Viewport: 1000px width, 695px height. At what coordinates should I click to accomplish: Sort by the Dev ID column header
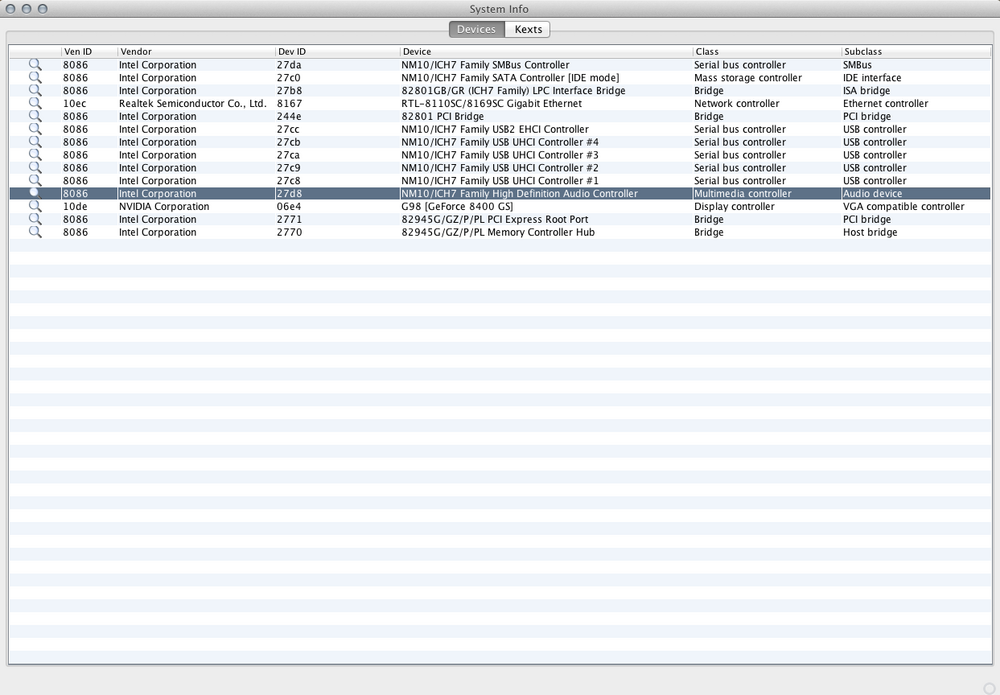click(x=336, y=51)
